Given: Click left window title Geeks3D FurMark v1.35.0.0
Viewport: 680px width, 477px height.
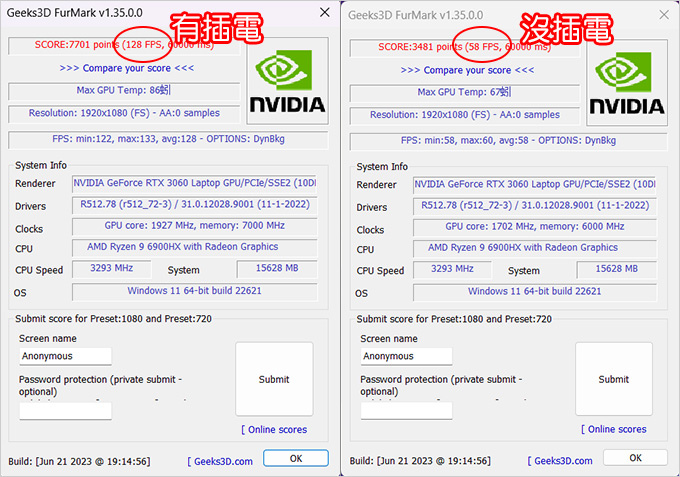Looking at the screenshot, I should coord(75,13).
